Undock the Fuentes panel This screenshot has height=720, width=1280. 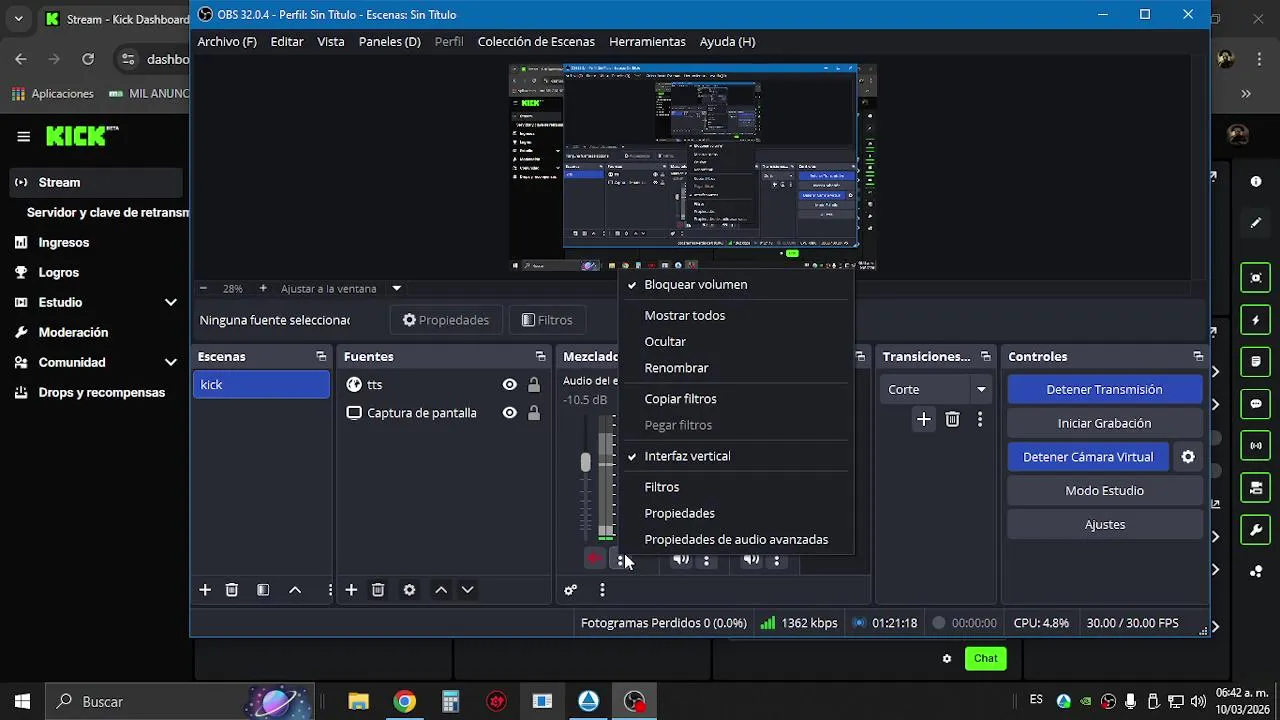click(x=540, y=356)
